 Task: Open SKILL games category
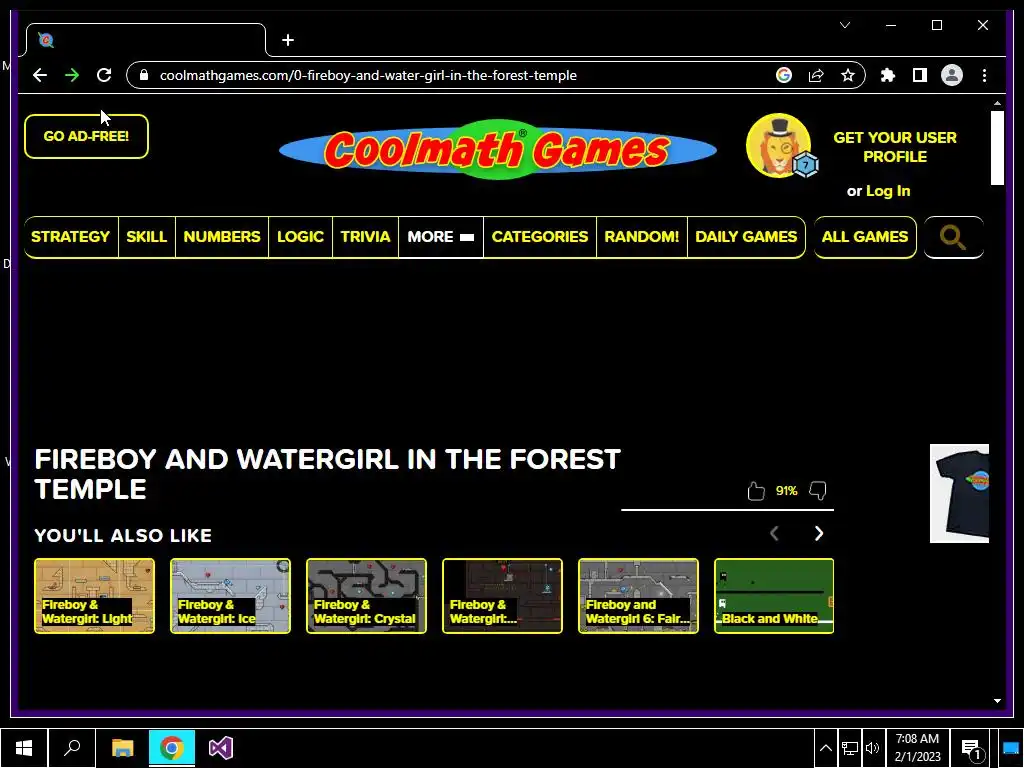146,236
